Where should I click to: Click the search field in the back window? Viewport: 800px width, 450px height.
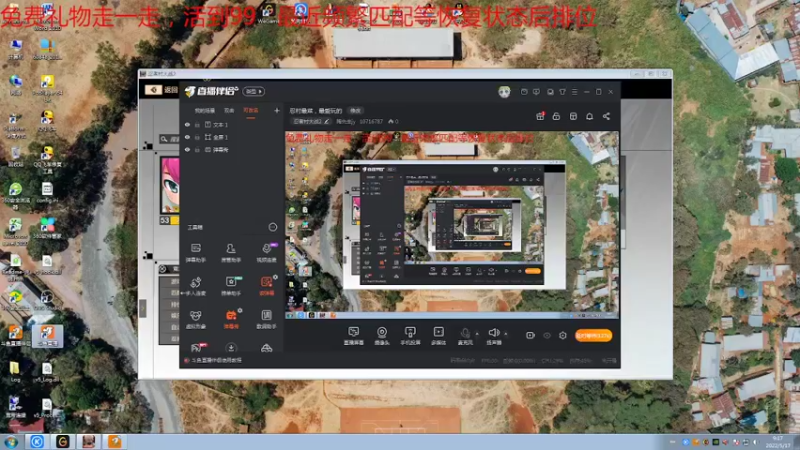[x=169, y=139]
